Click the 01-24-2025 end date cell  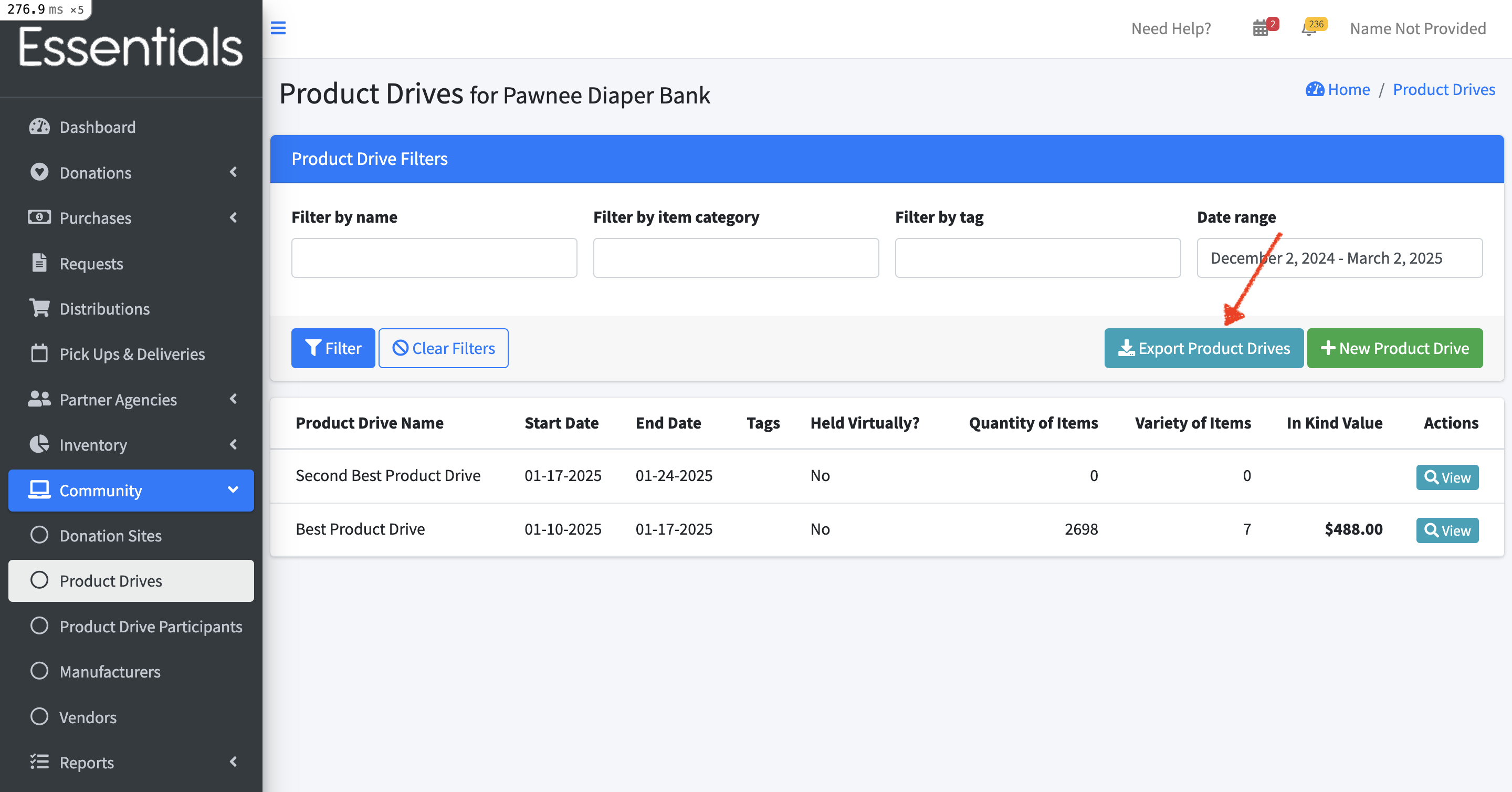(x=674, y=475)
